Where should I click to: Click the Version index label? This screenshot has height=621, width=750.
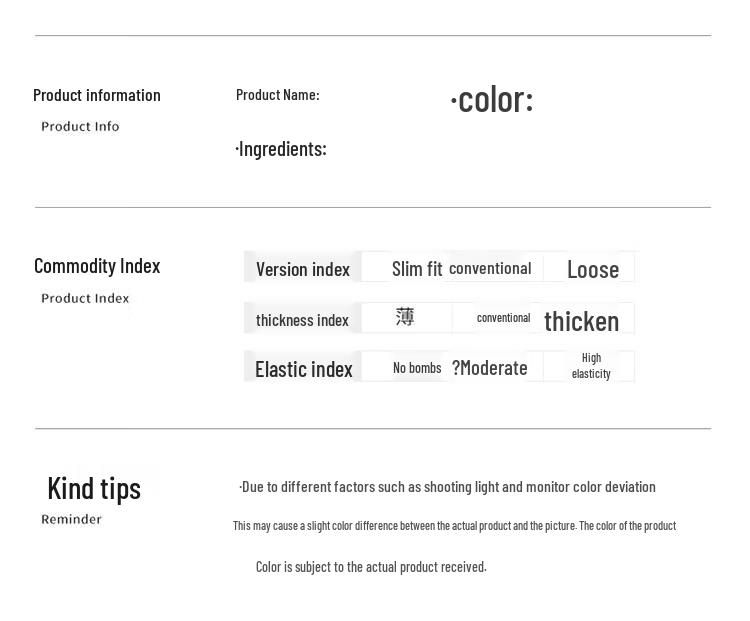(302, 269)
